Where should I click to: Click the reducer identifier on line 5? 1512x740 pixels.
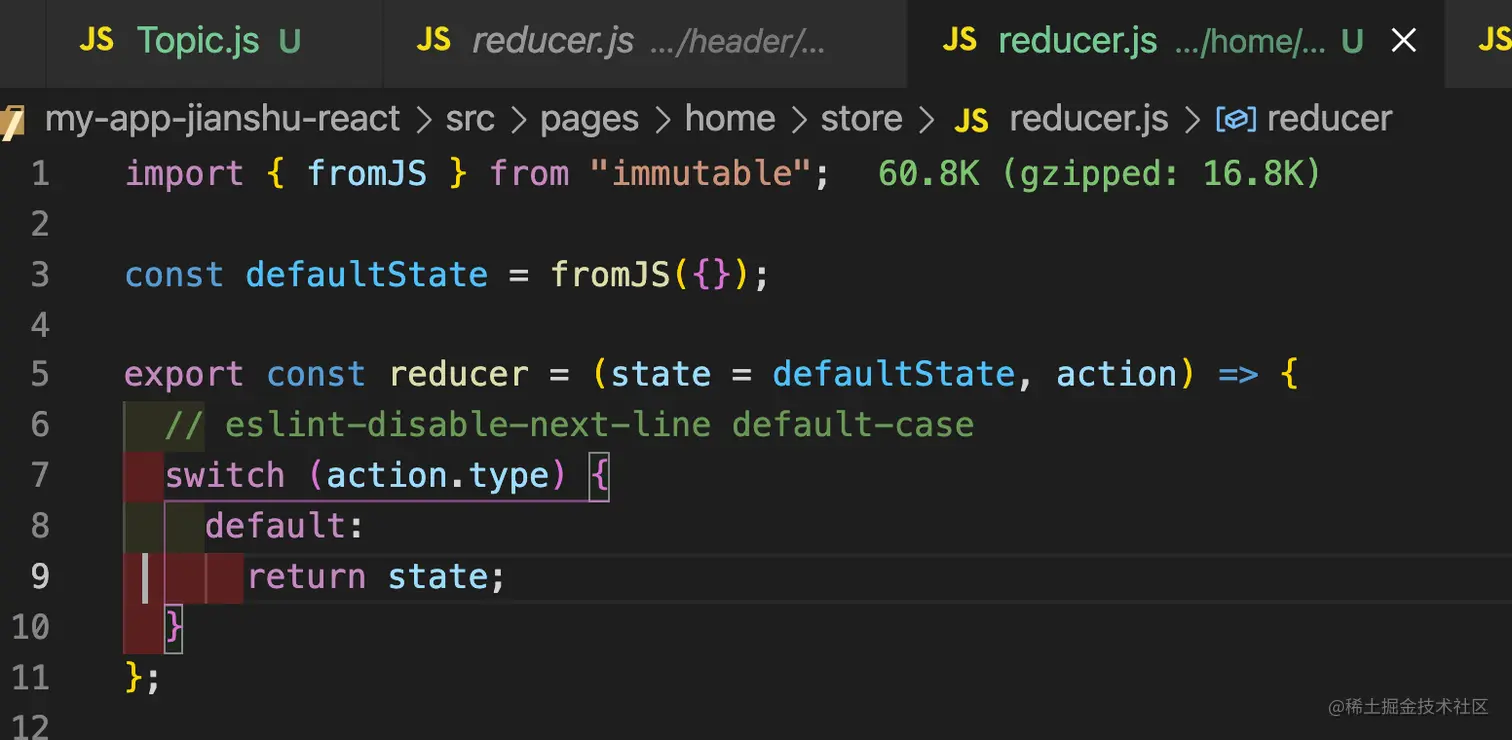coord(459,374)
